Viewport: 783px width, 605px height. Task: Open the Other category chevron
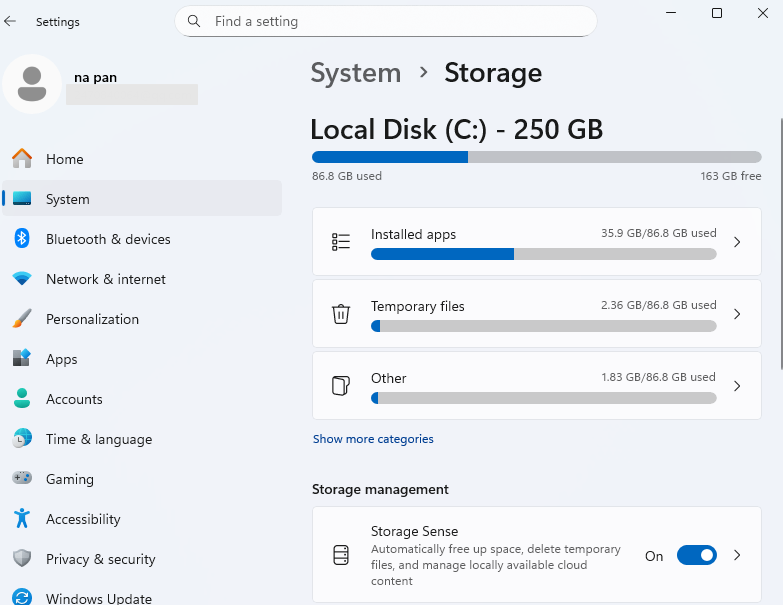[737, 386]
